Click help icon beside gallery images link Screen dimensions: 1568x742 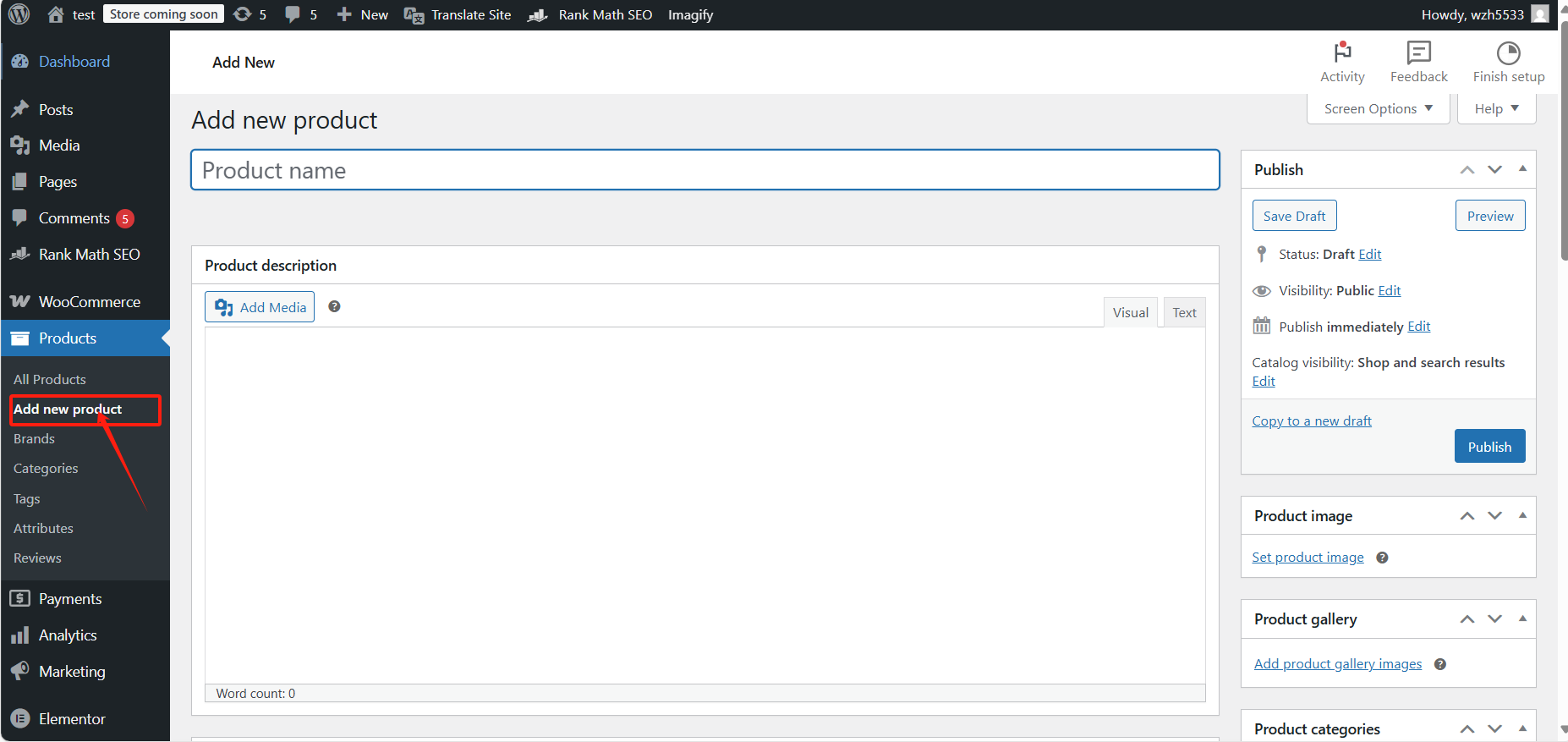pos(1440,664)
